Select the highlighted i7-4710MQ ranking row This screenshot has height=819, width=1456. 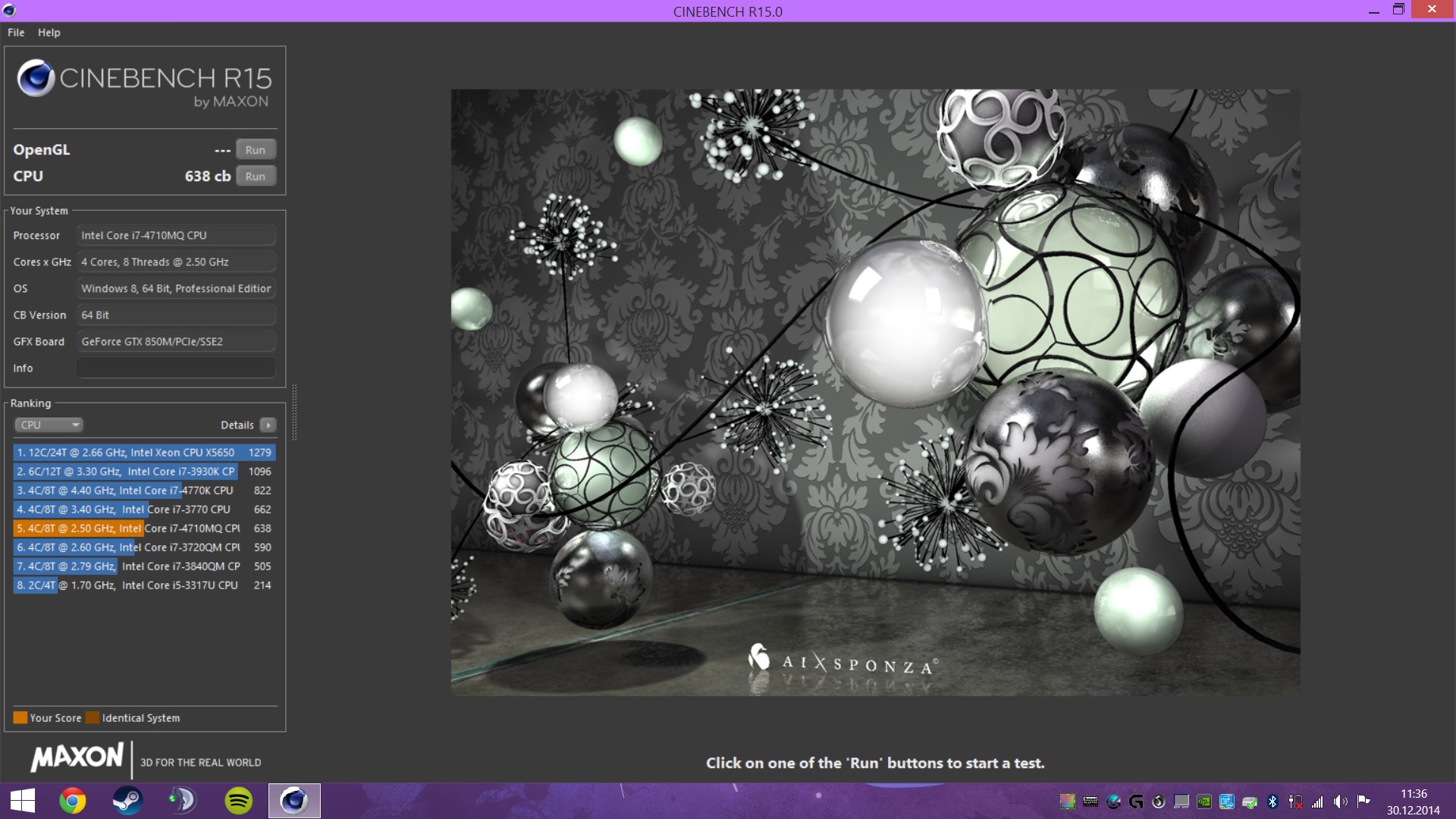144,528
